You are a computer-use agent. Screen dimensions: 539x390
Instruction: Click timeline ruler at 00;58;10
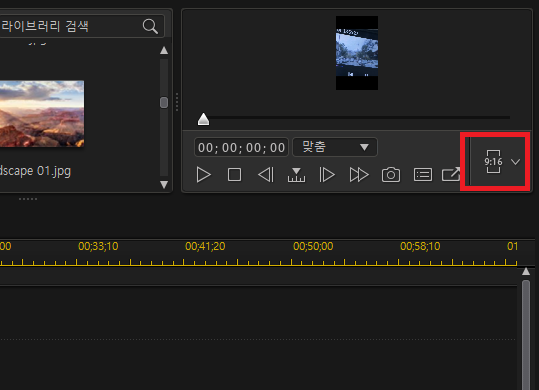[420, 246]
